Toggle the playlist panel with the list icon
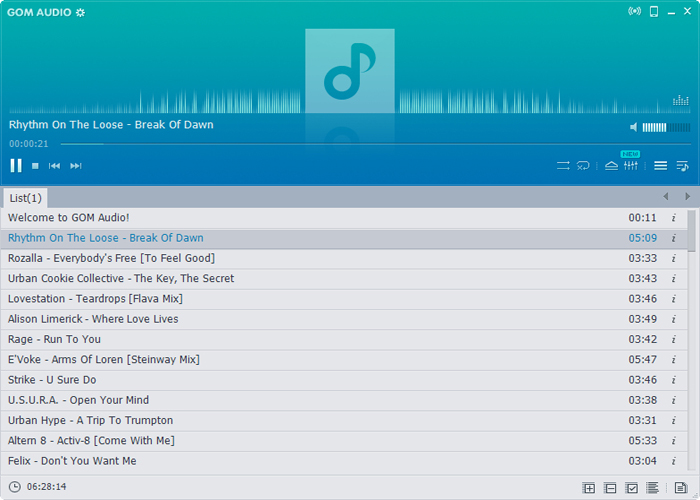This screenshot has width=700, height=500. tap(661, 166)
